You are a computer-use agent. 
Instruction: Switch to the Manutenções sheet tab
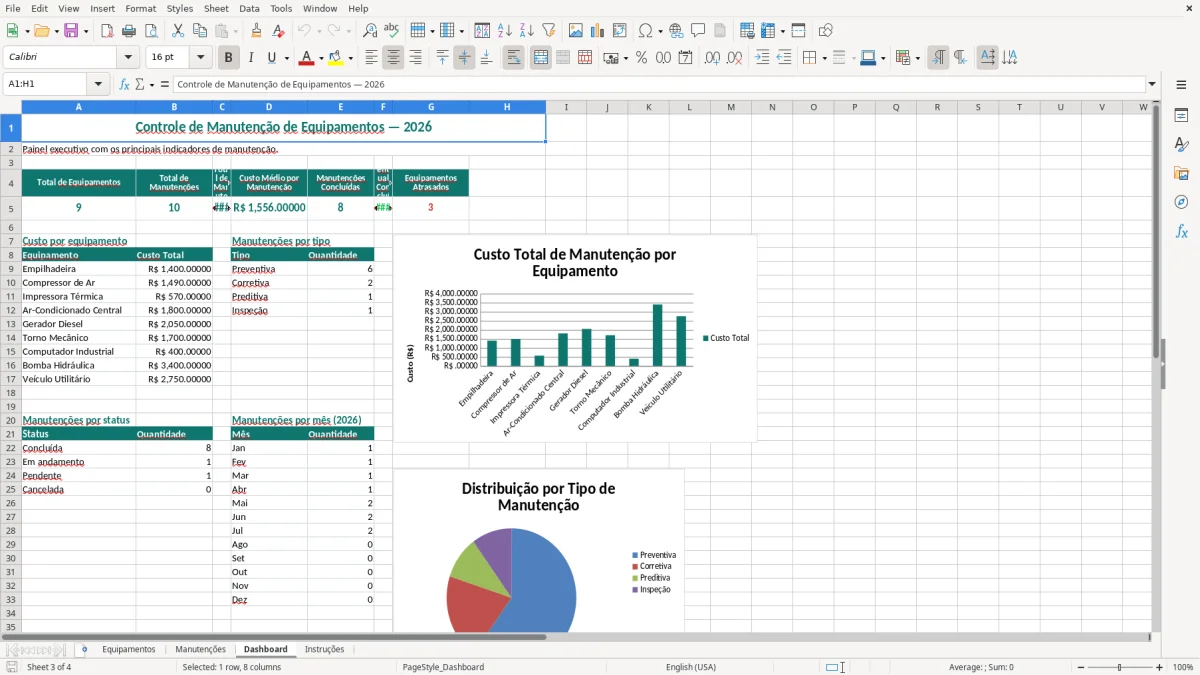point(200,649)
